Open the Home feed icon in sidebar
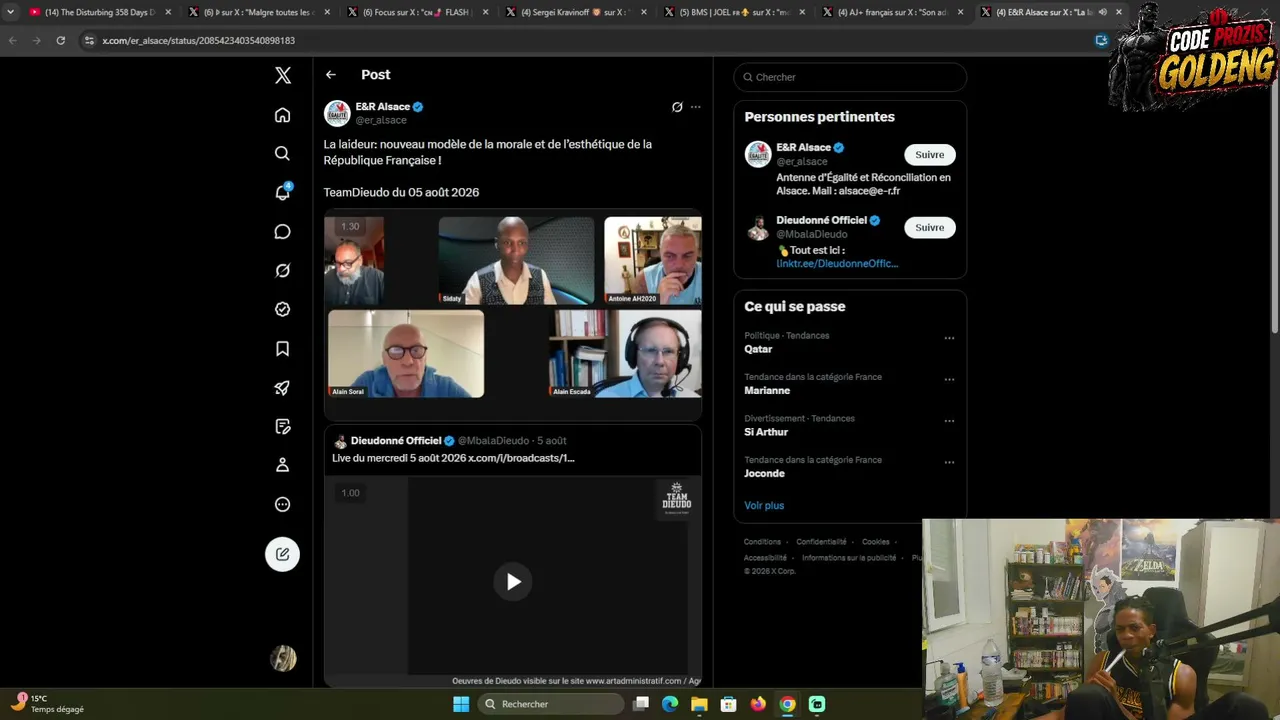Screen dimensions: 1280x720 [x=283, y=115]
